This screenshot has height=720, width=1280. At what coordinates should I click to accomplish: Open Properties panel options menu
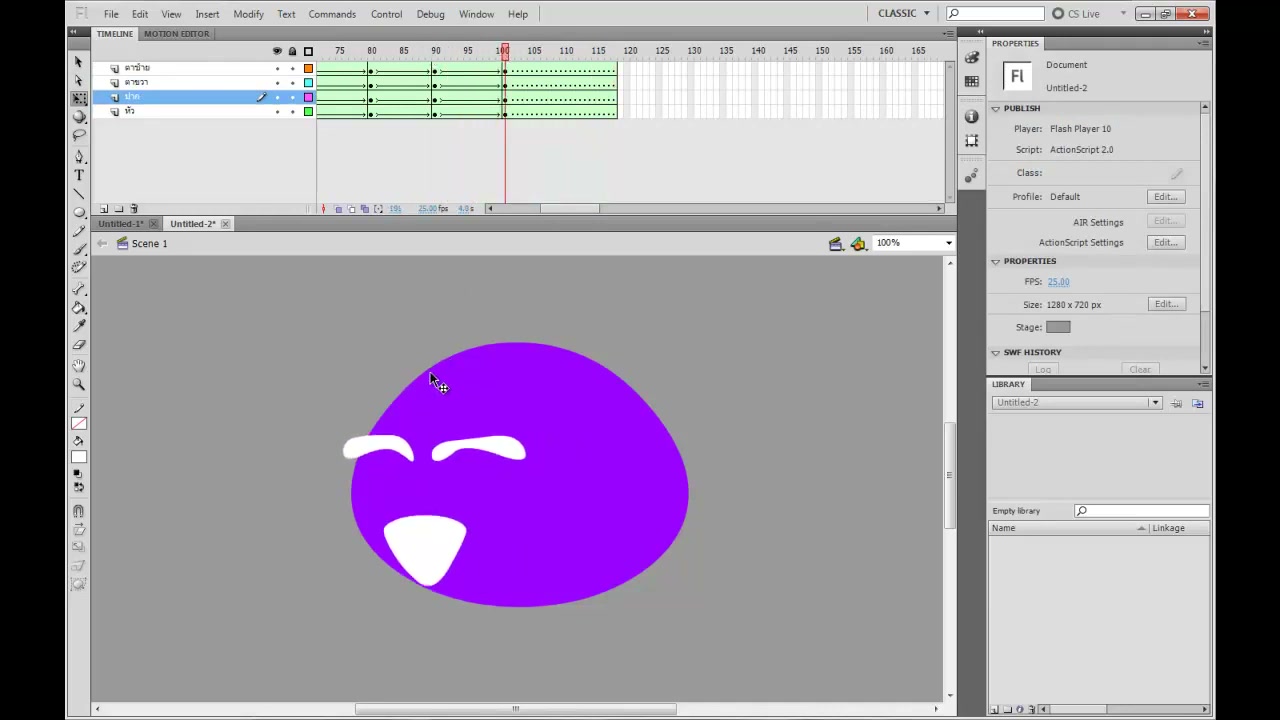[1203, 44]
